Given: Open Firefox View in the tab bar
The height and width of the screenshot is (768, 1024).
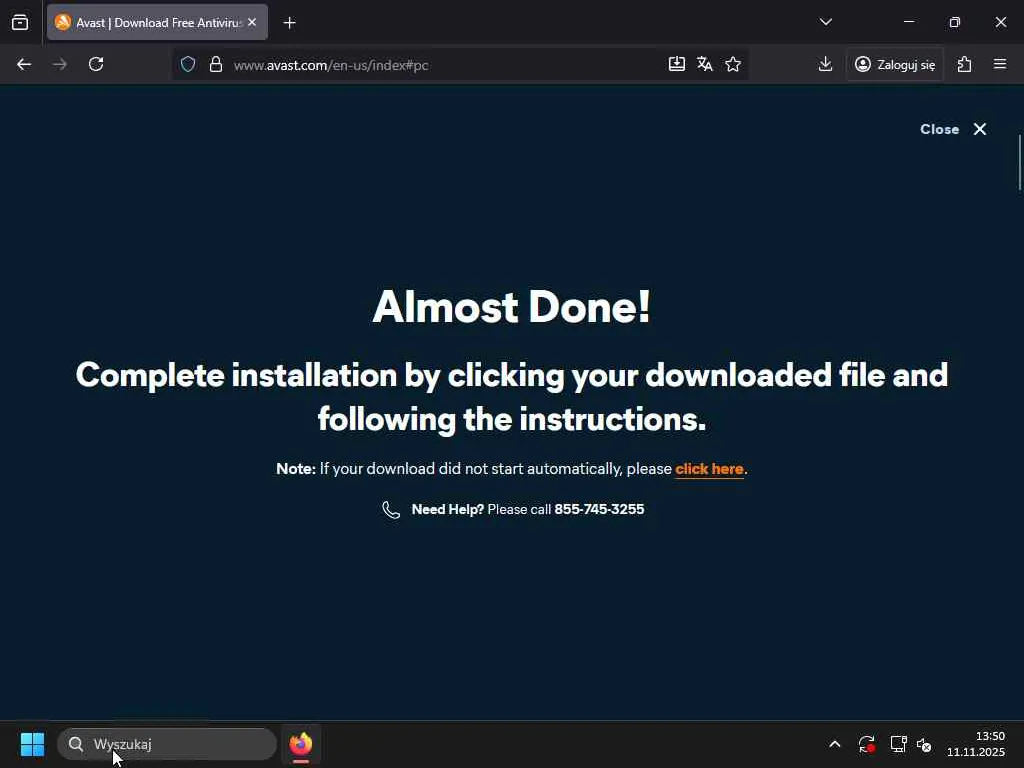Looking at the screenshot, I should [20, 23].
